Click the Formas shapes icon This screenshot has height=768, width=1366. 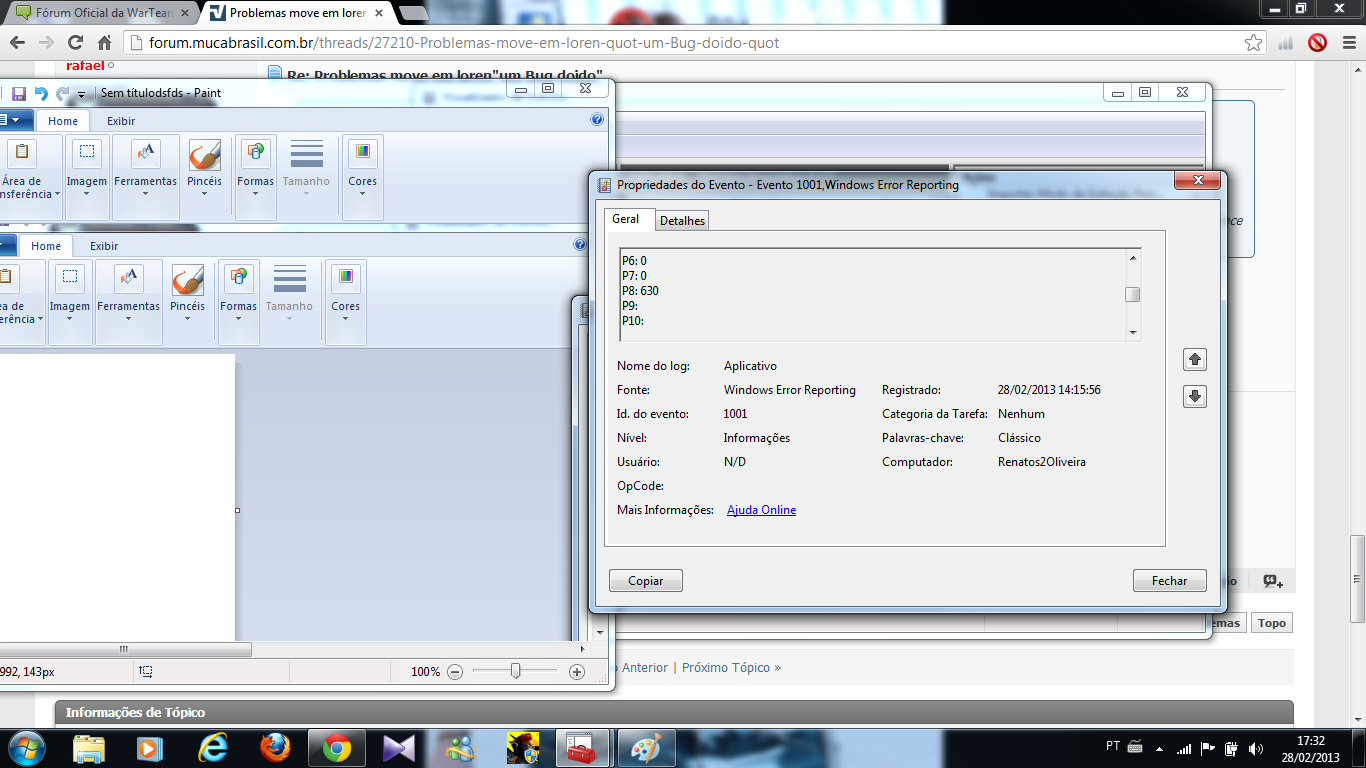[255, 153]
